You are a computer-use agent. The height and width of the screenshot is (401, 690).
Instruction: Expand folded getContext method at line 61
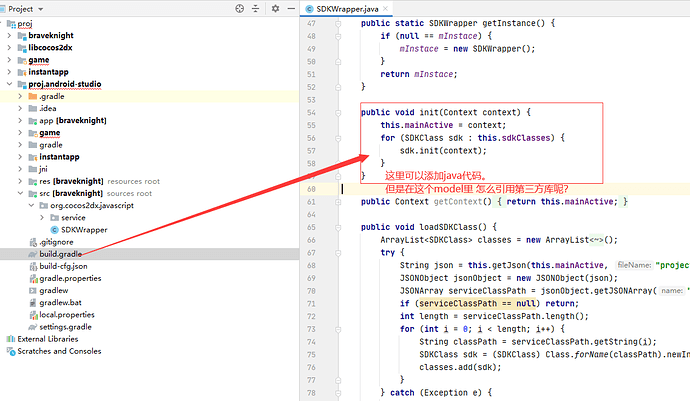click(x=338, y=202)
